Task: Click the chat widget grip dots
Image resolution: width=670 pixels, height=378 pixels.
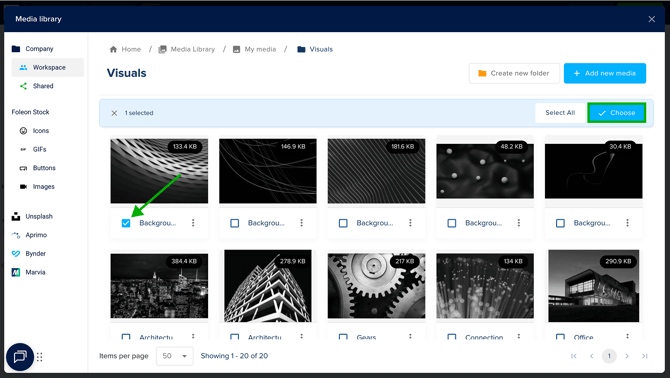Action: click(x=40, y=357)
